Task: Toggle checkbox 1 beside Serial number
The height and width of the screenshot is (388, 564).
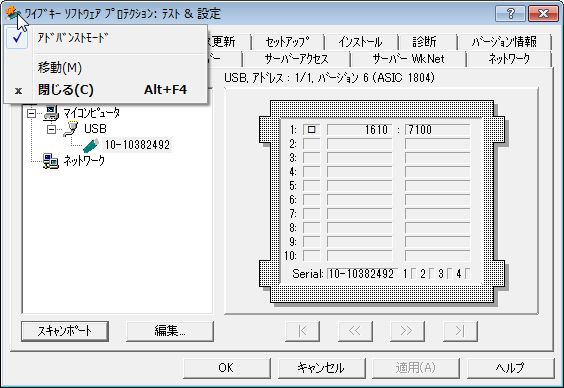Action: tap(413, 274)
